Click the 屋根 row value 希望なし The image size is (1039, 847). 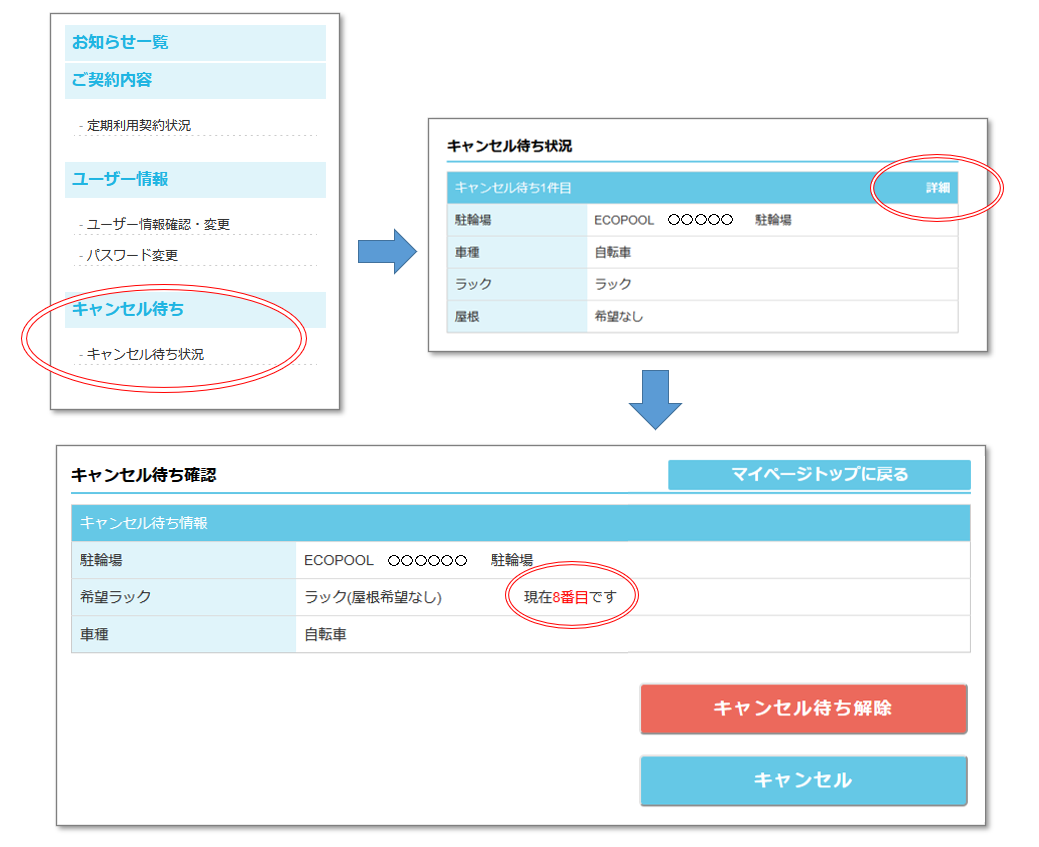tap(619, 316)
